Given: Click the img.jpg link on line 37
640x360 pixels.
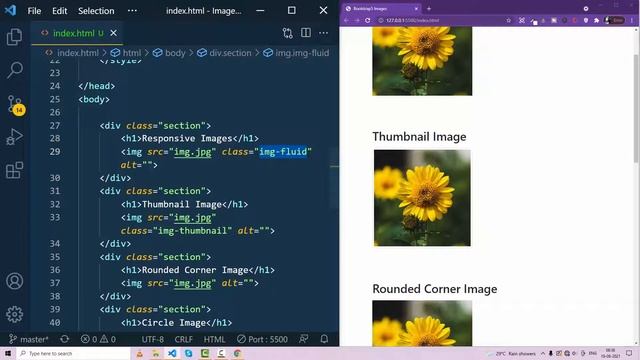Looking at the screenshot, I should pyautogui.click(x=193, y=283).
